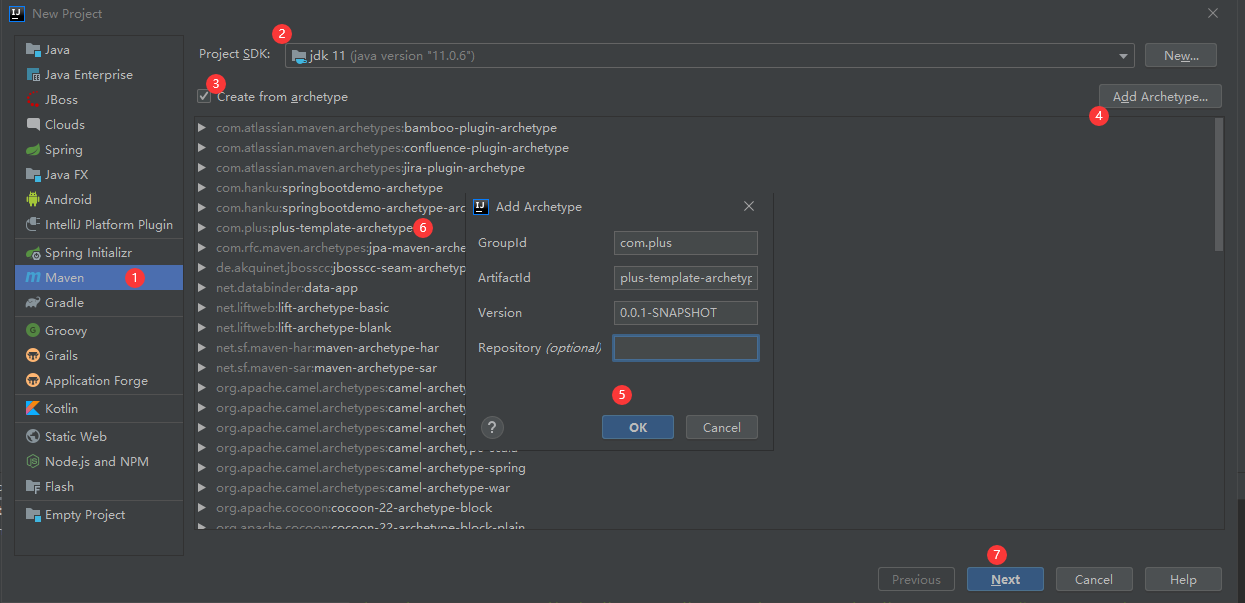Click Cancel in Add Archetype dialog
The image size is (1245, 603).
coord(722,428)
